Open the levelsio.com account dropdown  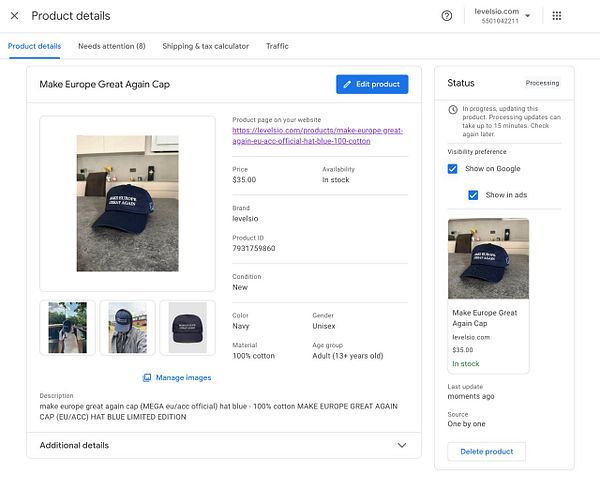pos(527,15)
